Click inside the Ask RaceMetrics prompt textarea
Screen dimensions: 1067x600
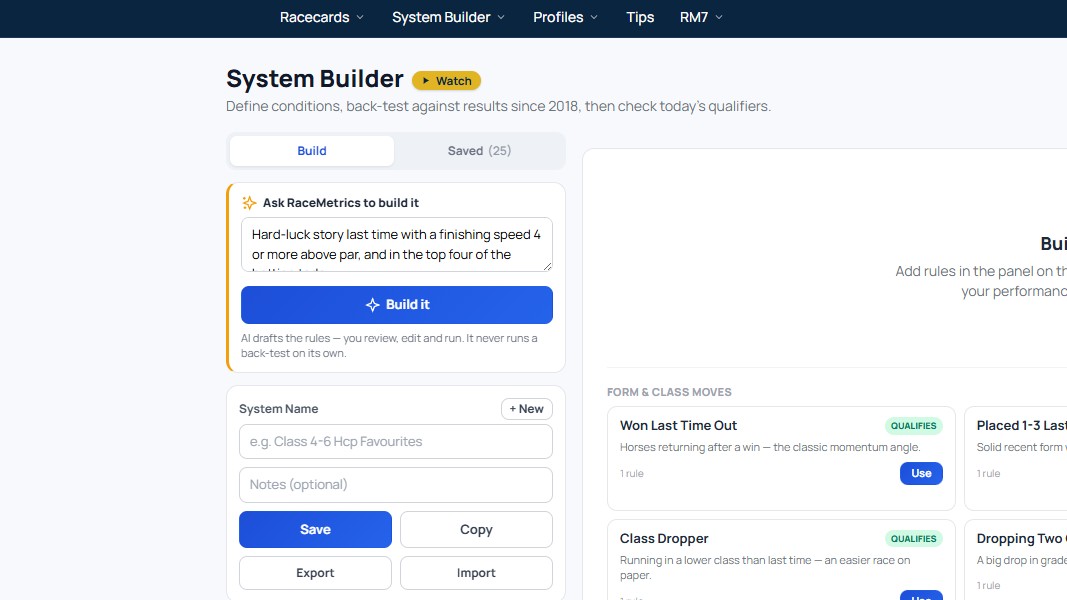[397, 244]
